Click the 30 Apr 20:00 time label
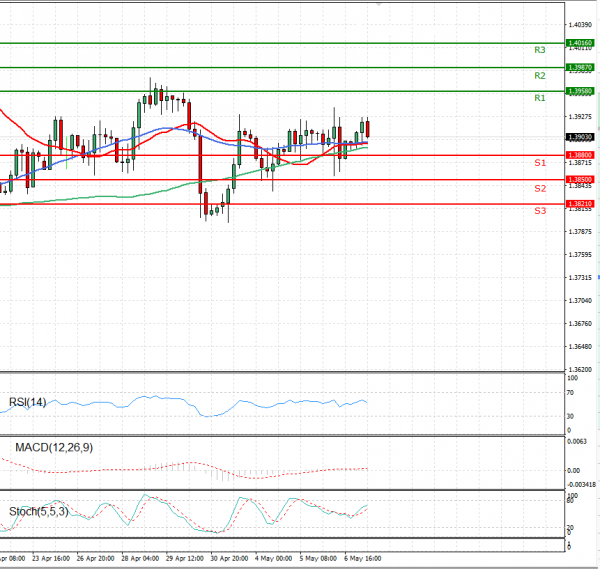 (229, 559)
